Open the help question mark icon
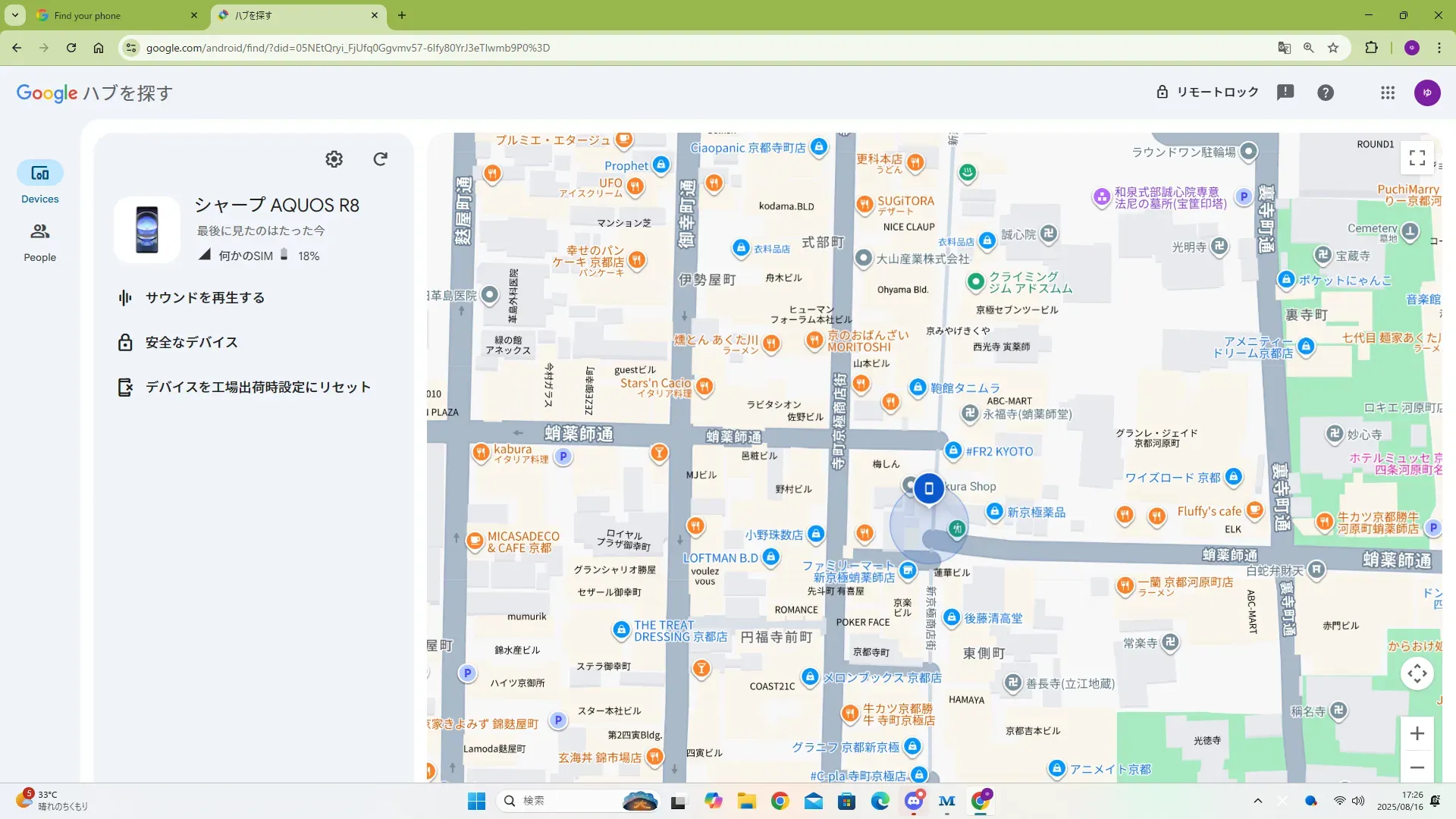The image size is (1456, 819). 1325,93
